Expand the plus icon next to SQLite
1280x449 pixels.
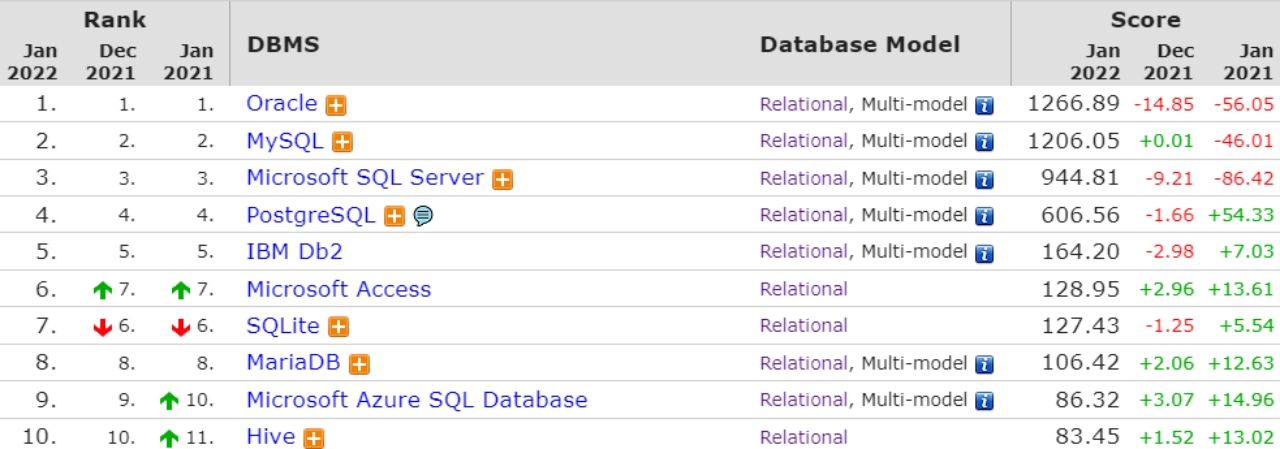tap(338, 327)
